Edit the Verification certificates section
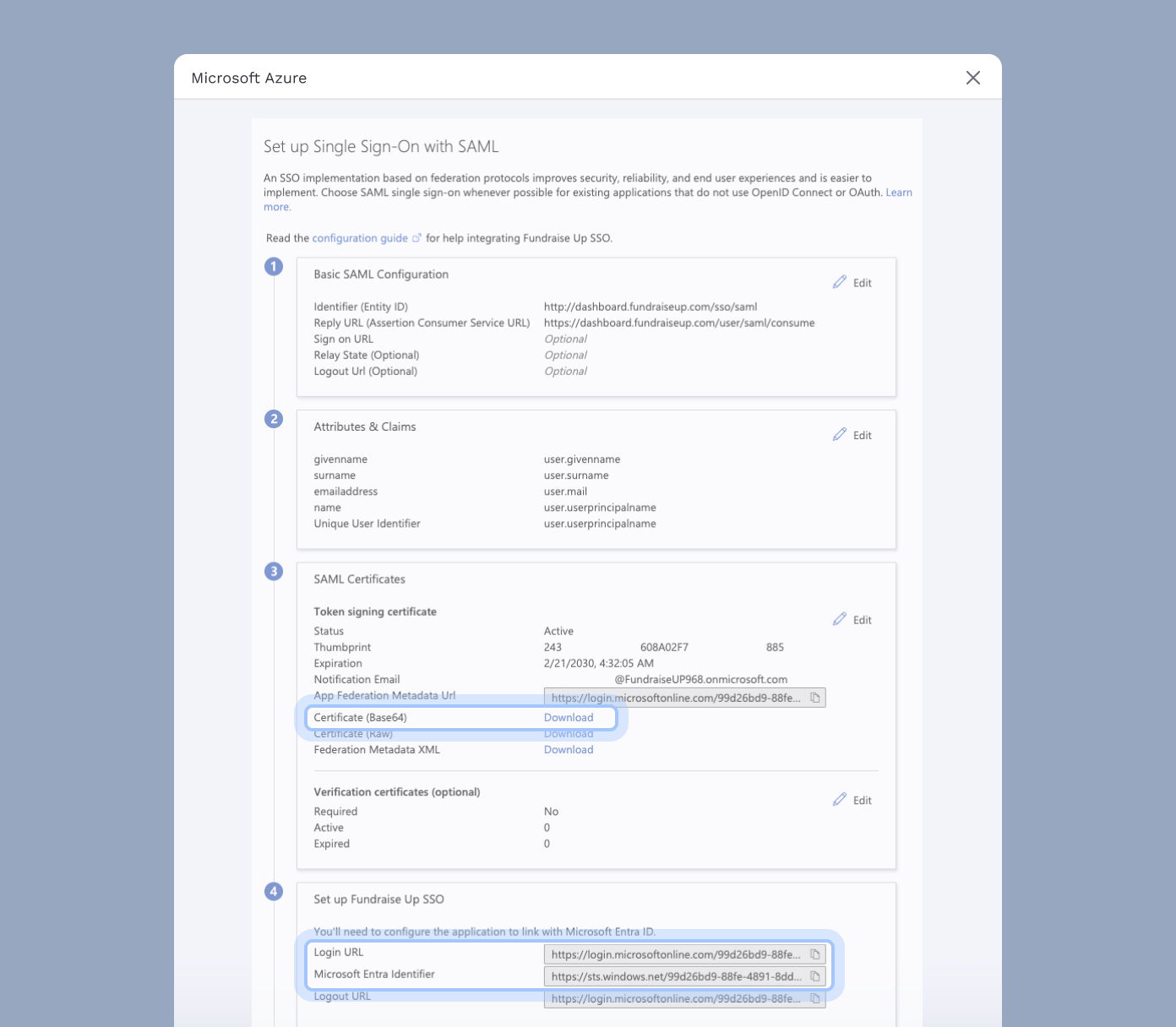Viewport: 1176px width, 1027px height. 852,801
